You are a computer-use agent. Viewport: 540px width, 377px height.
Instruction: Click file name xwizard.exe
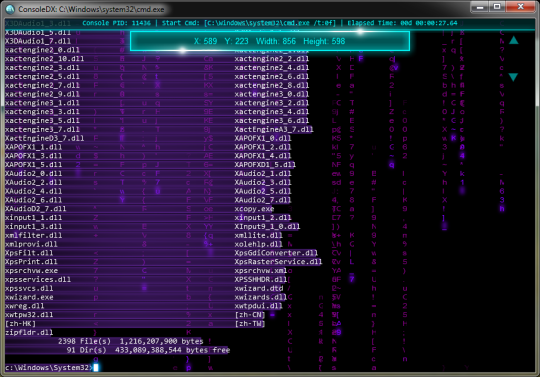point(29,297)
